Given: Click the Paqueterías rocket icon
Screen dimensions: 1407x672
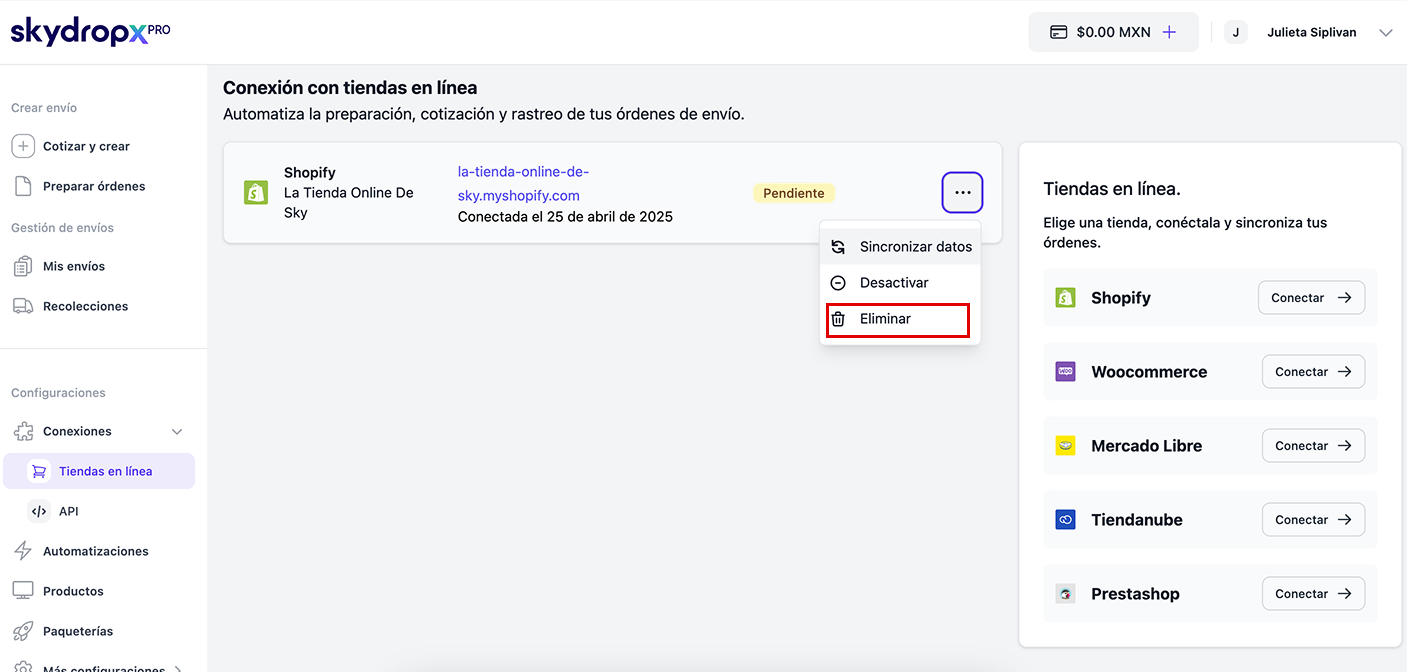Looking at the screenshot, I should pyautogui.click(x=23, y=631).
